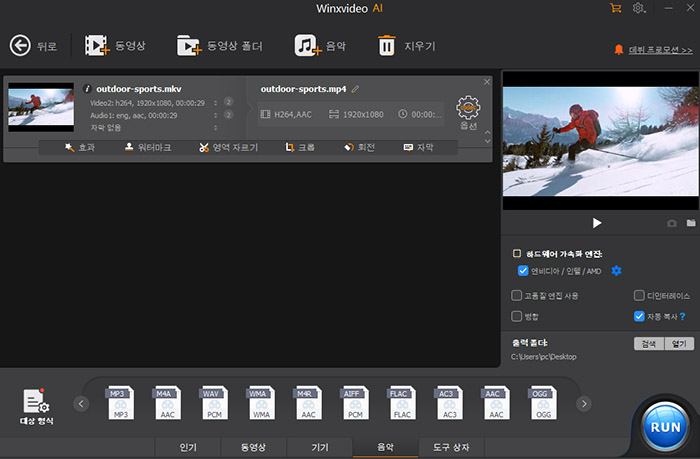
Task: Open settings gear in title bar
Action: coord(638,8)
